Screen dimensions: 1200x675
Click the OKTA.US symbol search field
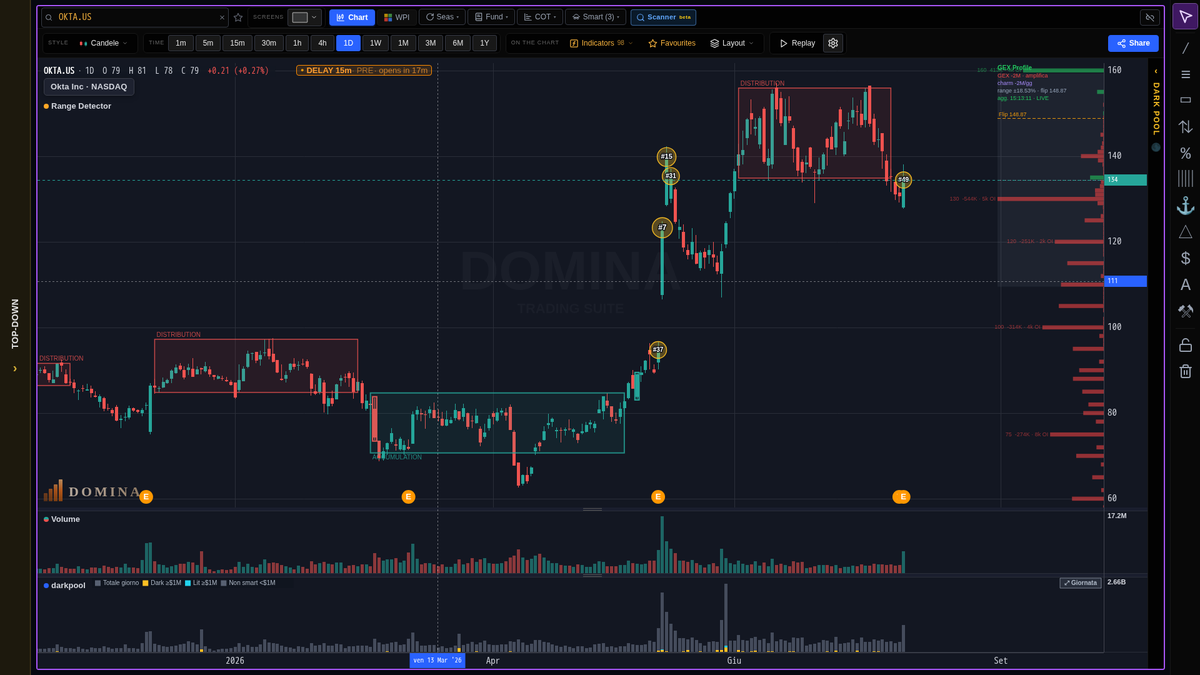(x=134, y=17)
